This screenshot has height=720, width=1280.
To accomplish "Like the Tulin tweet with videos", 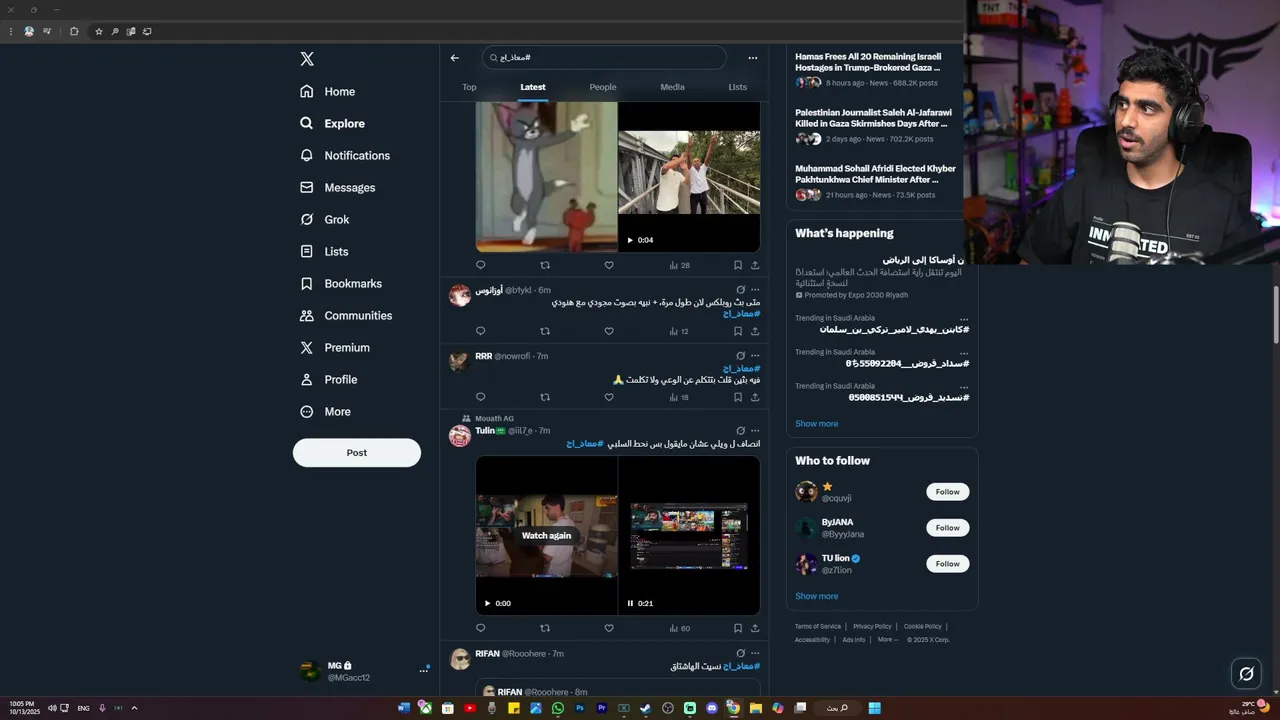I will (609, 628).
